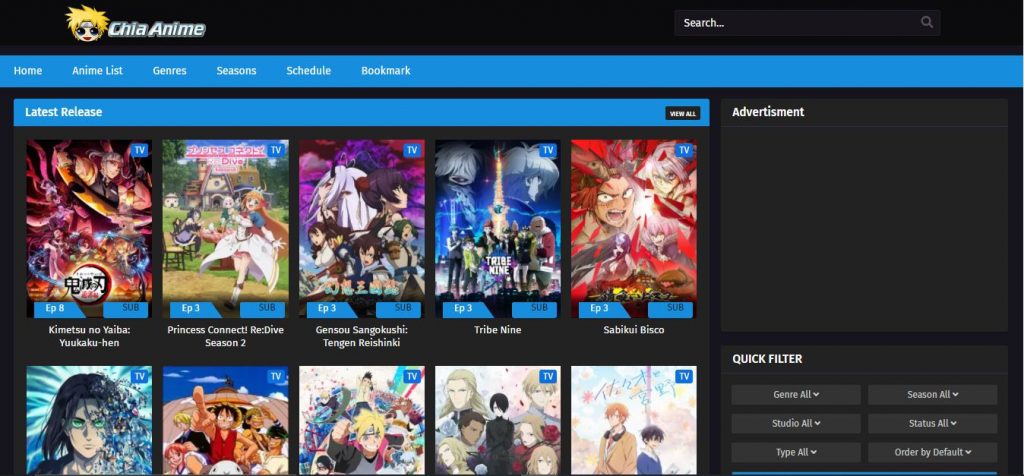Click SUB badge on Kimetsu no Yaiba
1024x476 pixels.
click(125, 309)
